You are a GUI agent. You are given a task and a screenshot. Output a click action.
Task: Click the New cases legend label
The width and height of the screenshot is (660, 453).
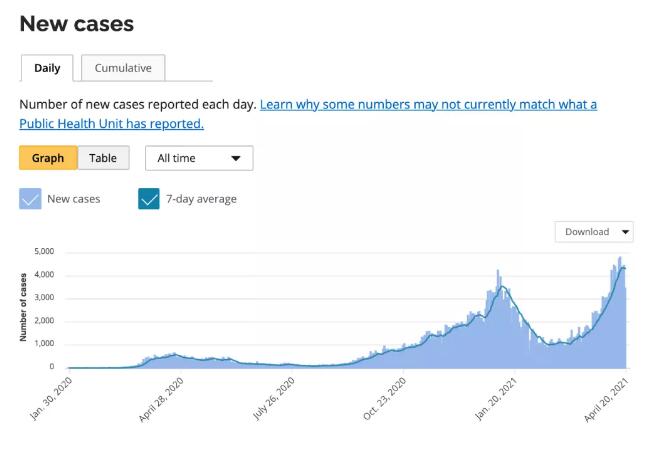(x=74, y=199)
